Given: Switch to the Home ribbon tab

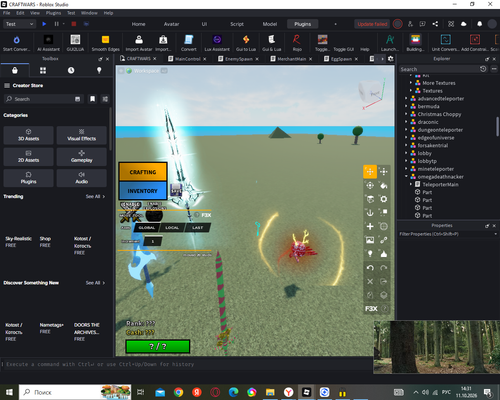Looking at the screenshot, I should click(138, 24).
